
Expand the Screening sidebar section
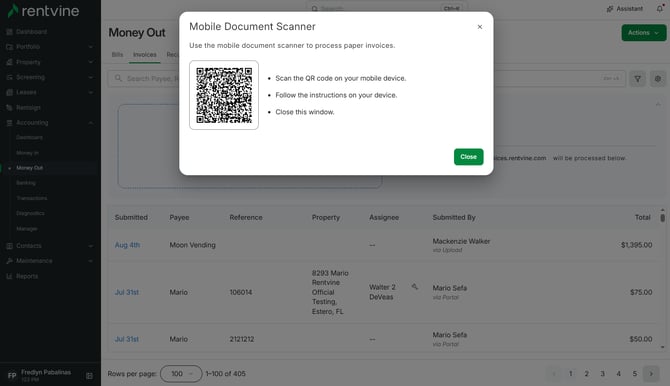point(50,77)
